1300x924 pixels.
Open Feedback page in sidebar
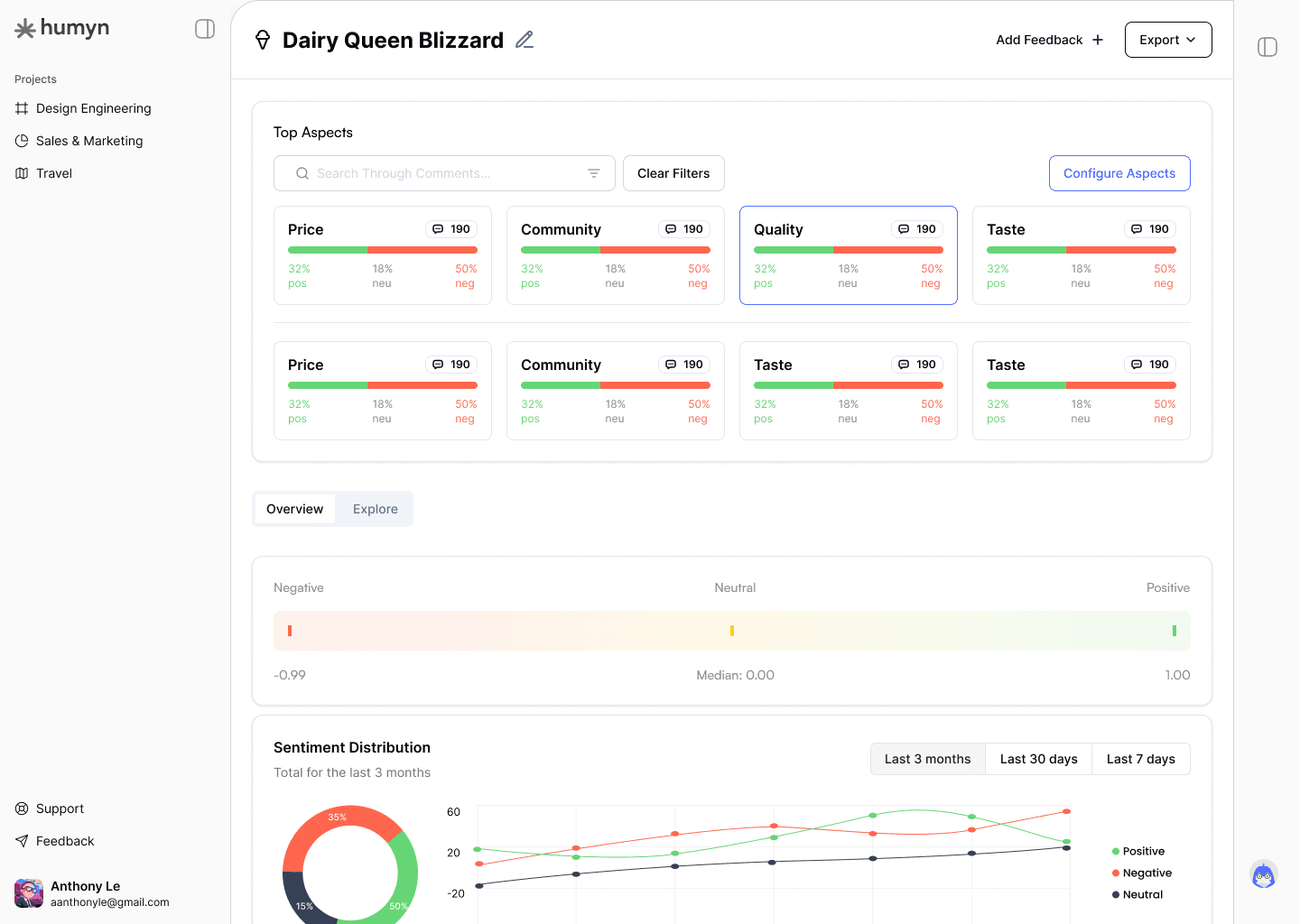coord(54,841)
